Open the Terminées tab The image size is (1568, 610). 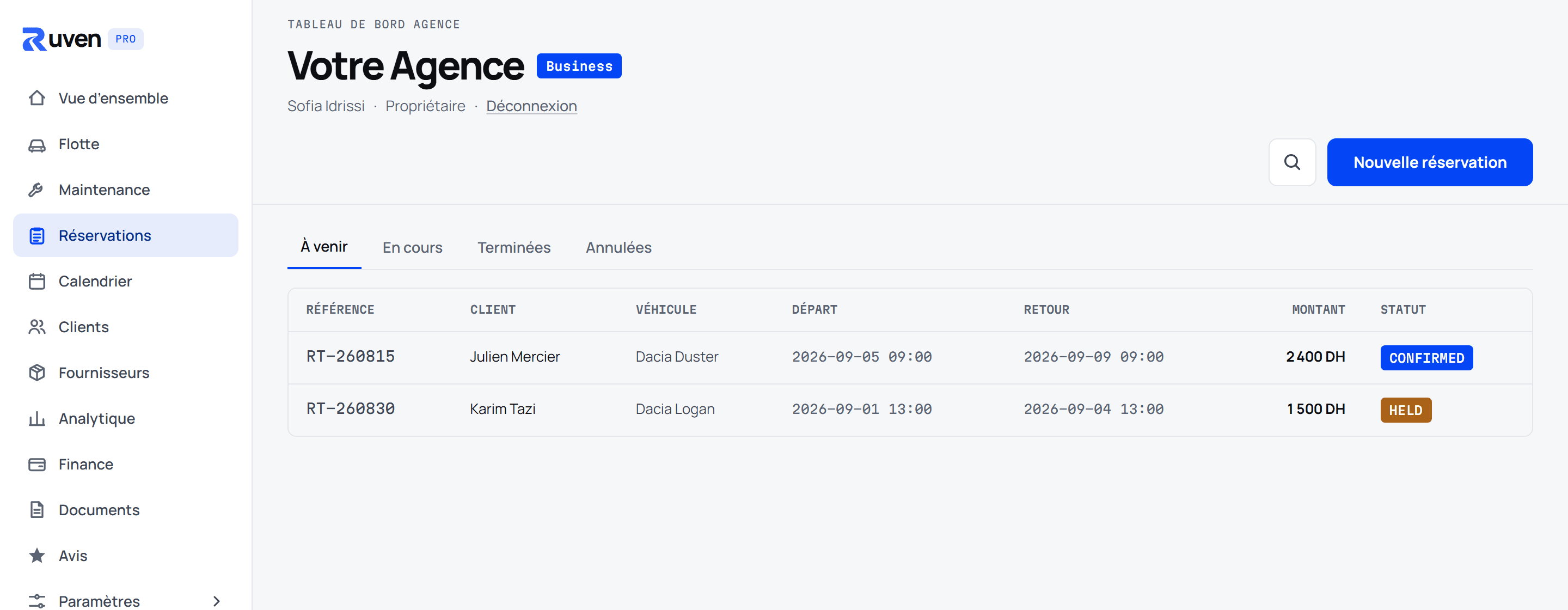point(514,248)
